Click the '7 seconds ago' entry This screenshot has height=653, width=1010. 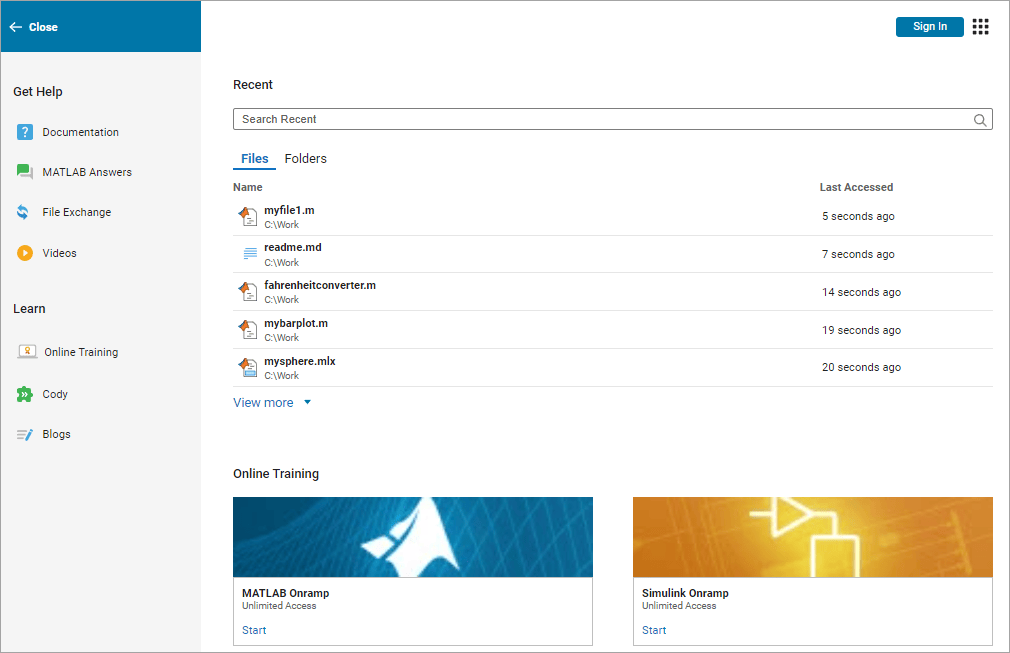tap(858, 254)
